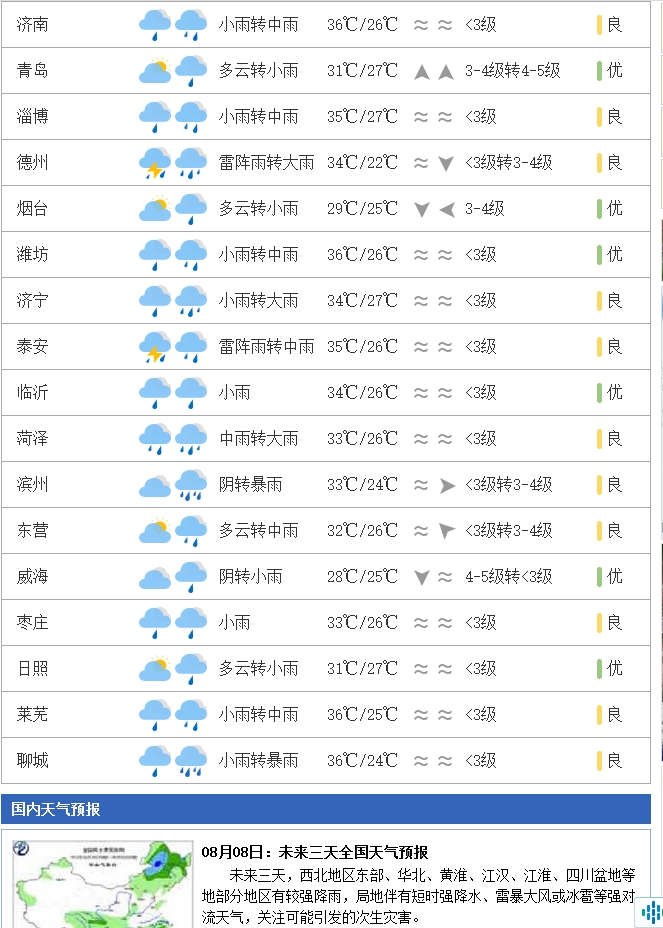
Task: Click the heavy rainstorm icon for 滨州
Action: pos(191,485)
